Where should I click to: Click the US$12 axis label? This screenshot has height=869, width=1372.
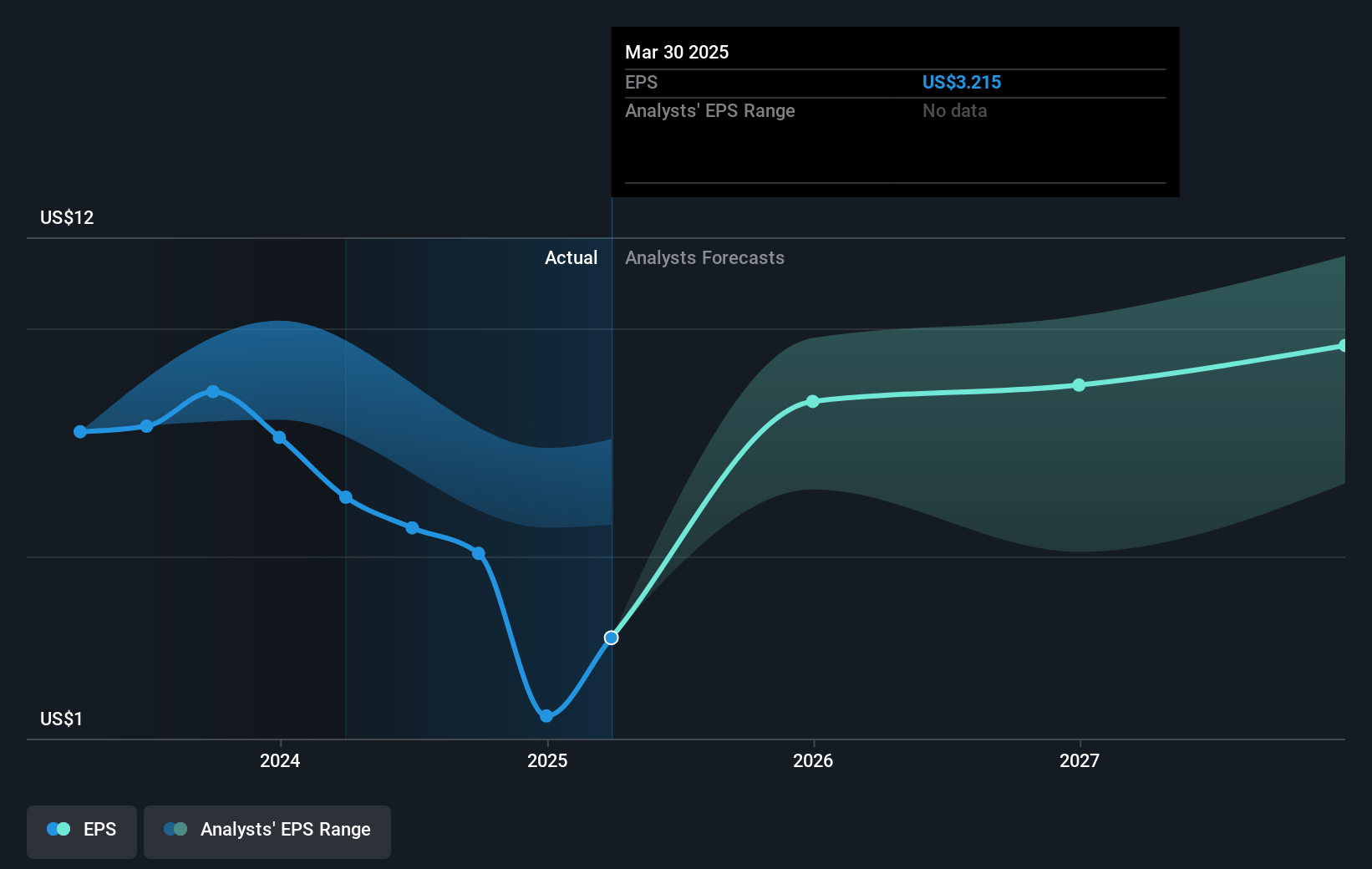click(x=67, y=217)
